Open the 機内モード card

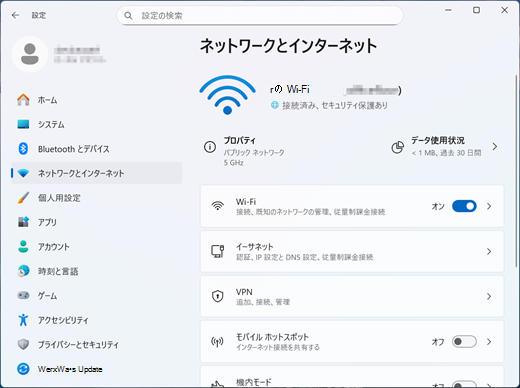(352, 377)
